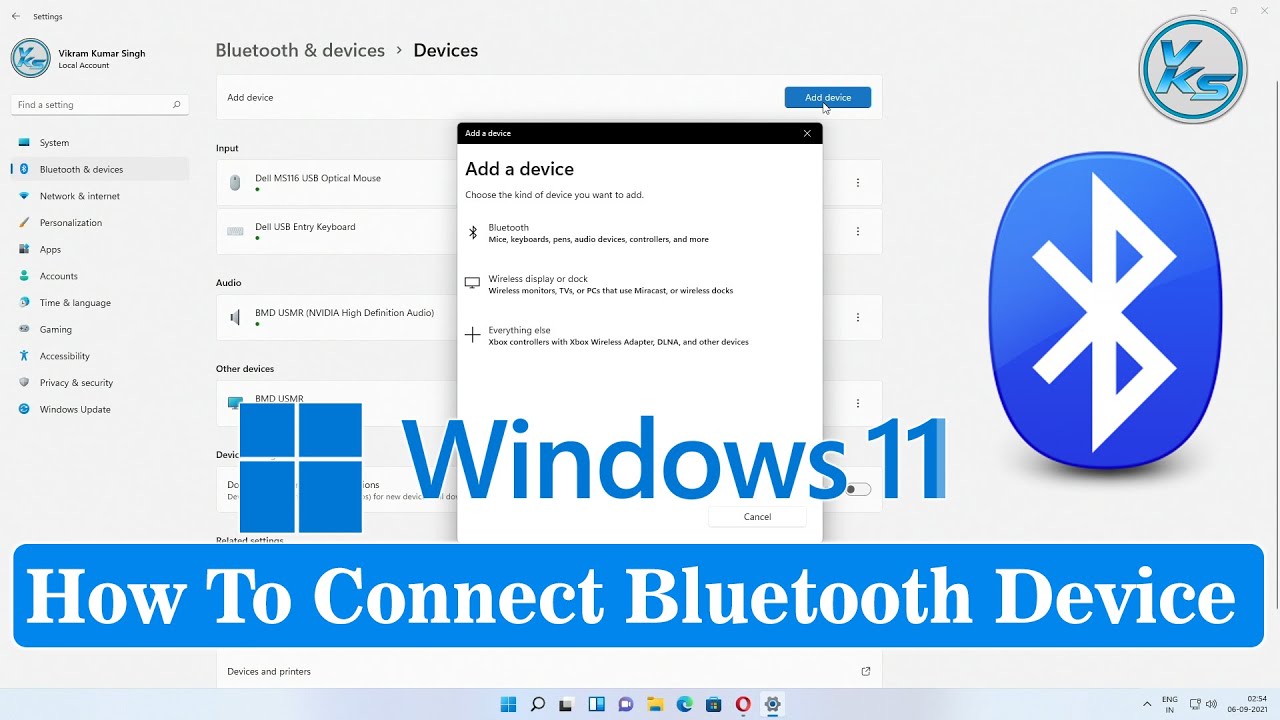
Task: Open Time & language settings
Action: 98,303
